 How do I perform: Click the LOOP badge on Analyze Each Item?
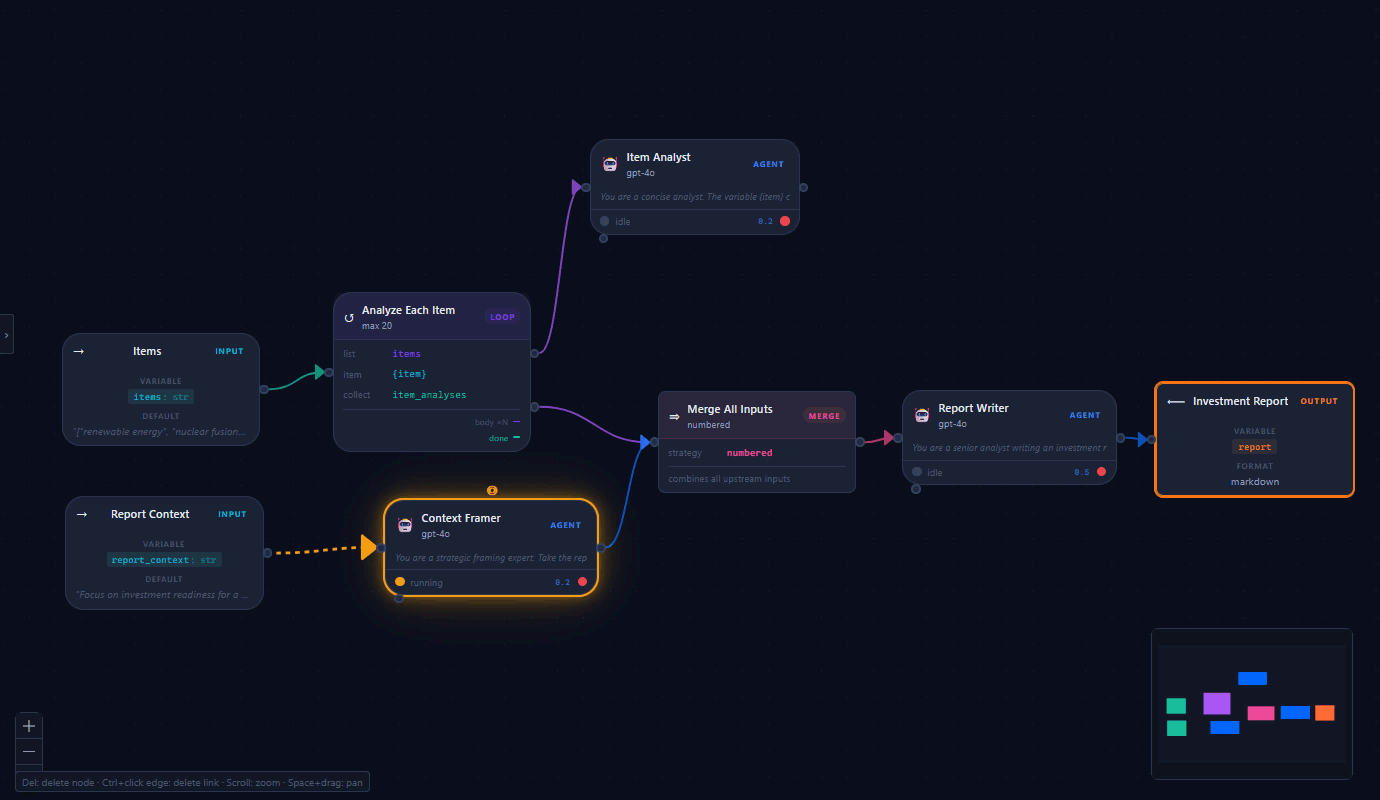(502, 316)
